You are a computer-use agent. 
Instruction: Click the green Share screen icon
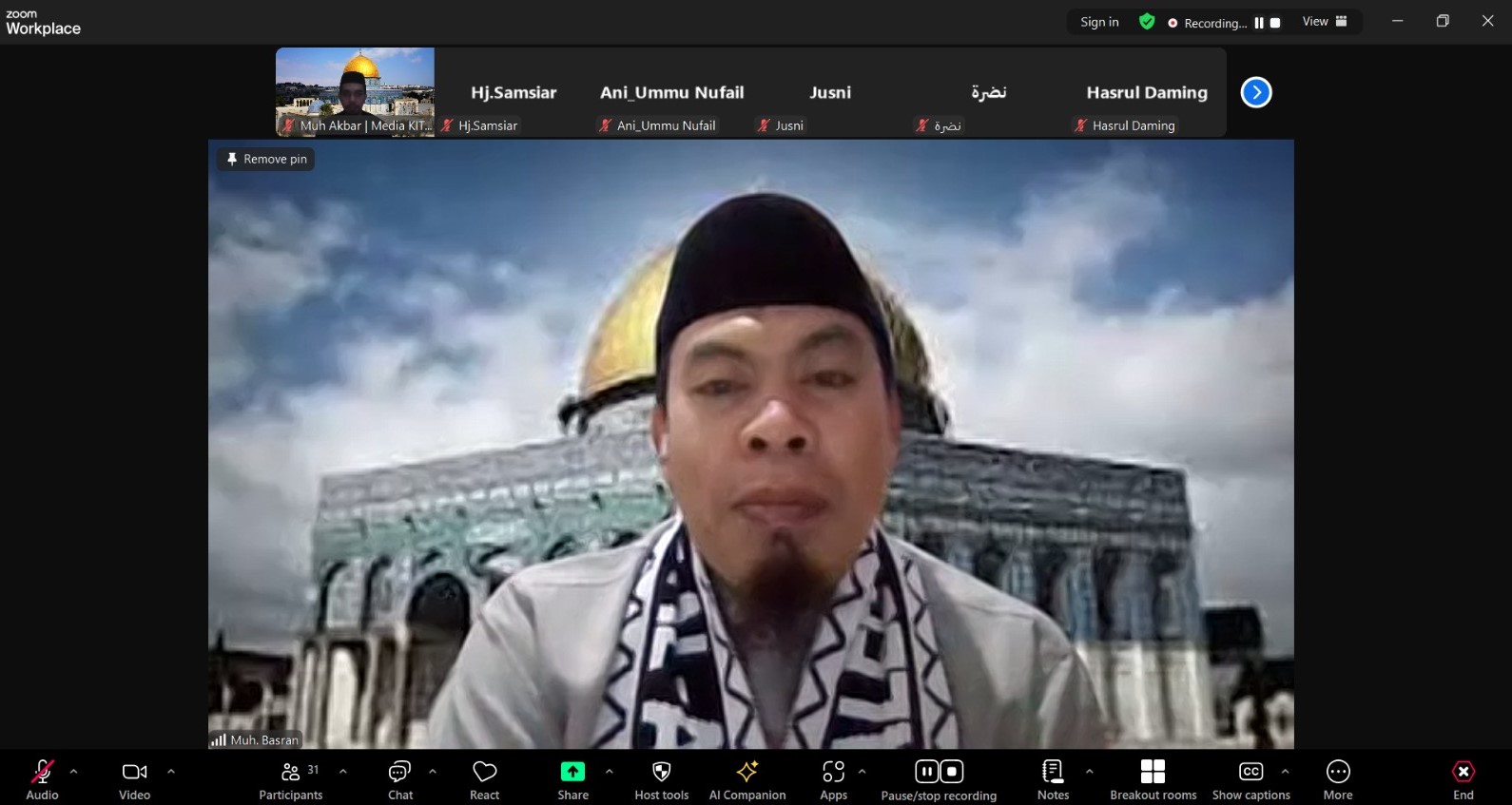point(572,772)
